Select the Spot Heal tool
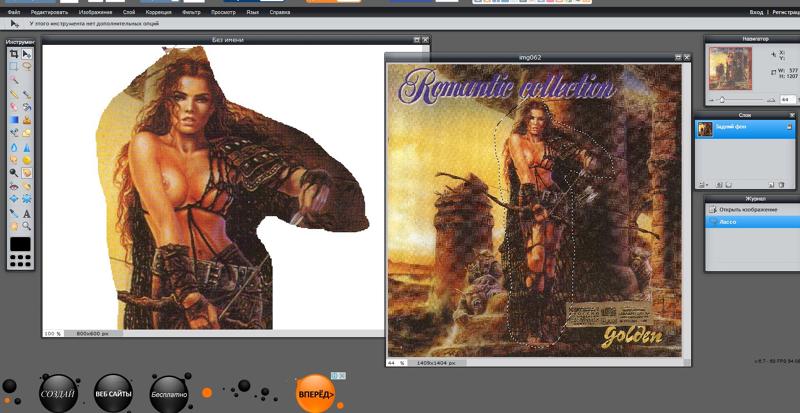800x413 pixels. point(27,186)
